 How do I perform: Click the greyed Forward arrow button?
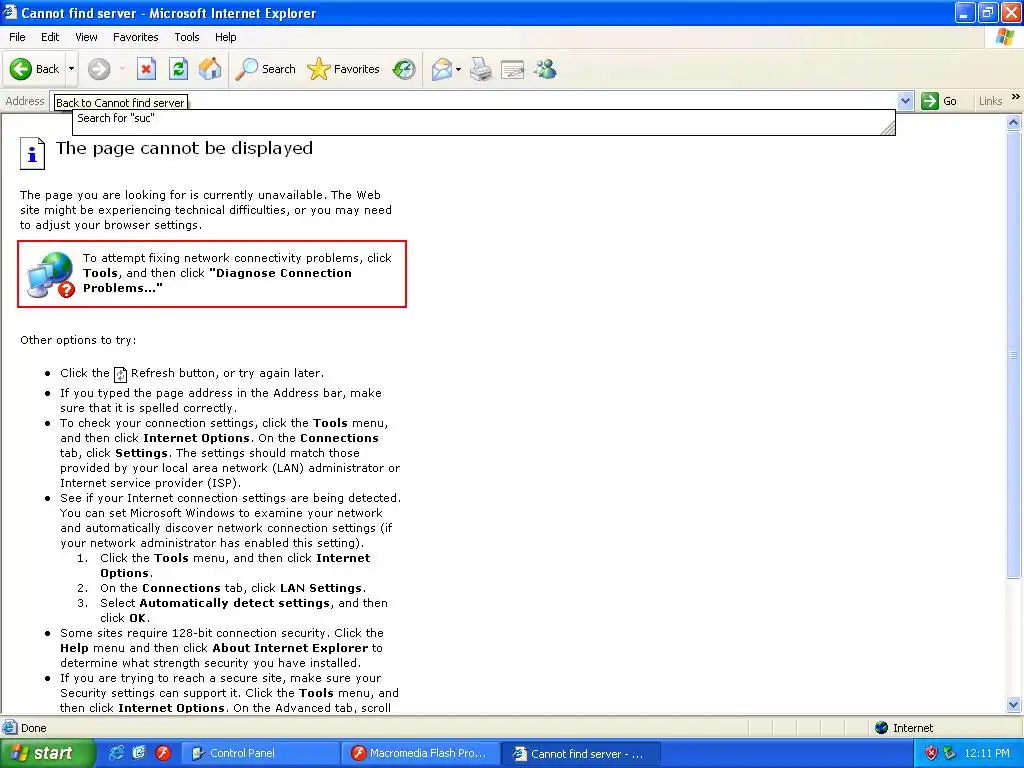pos(99,69)
